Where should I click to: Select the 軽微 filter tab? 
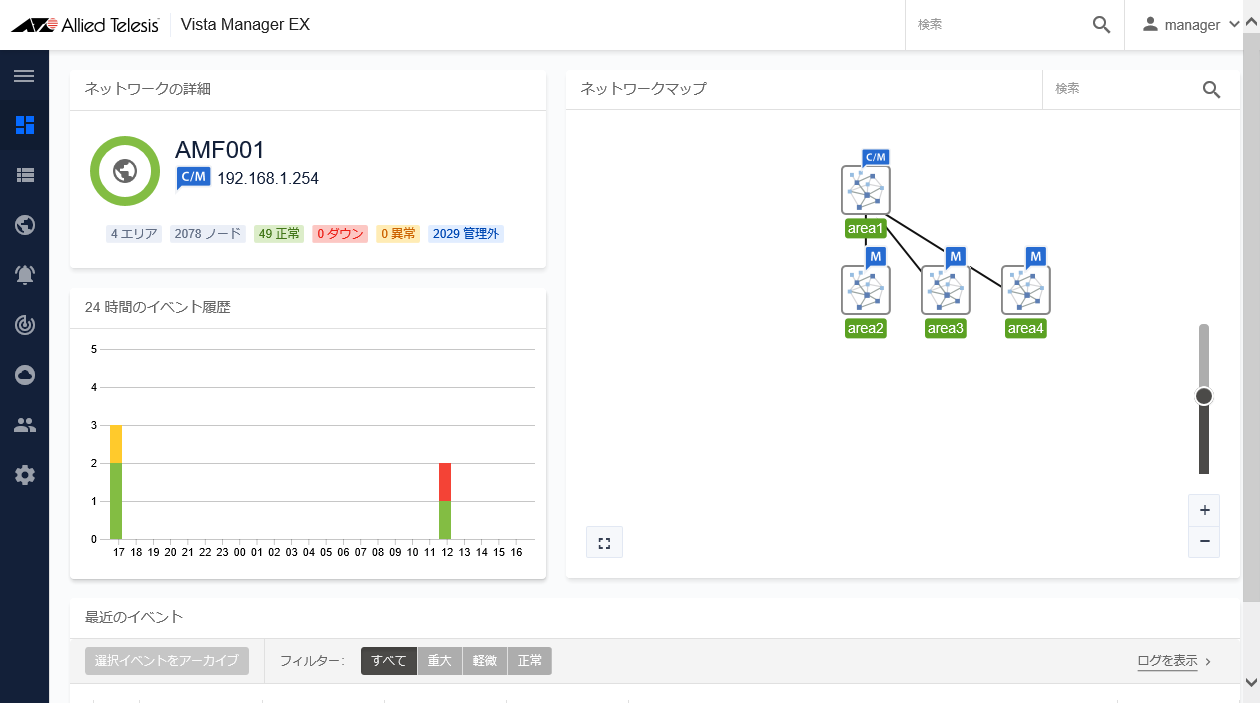485,661
